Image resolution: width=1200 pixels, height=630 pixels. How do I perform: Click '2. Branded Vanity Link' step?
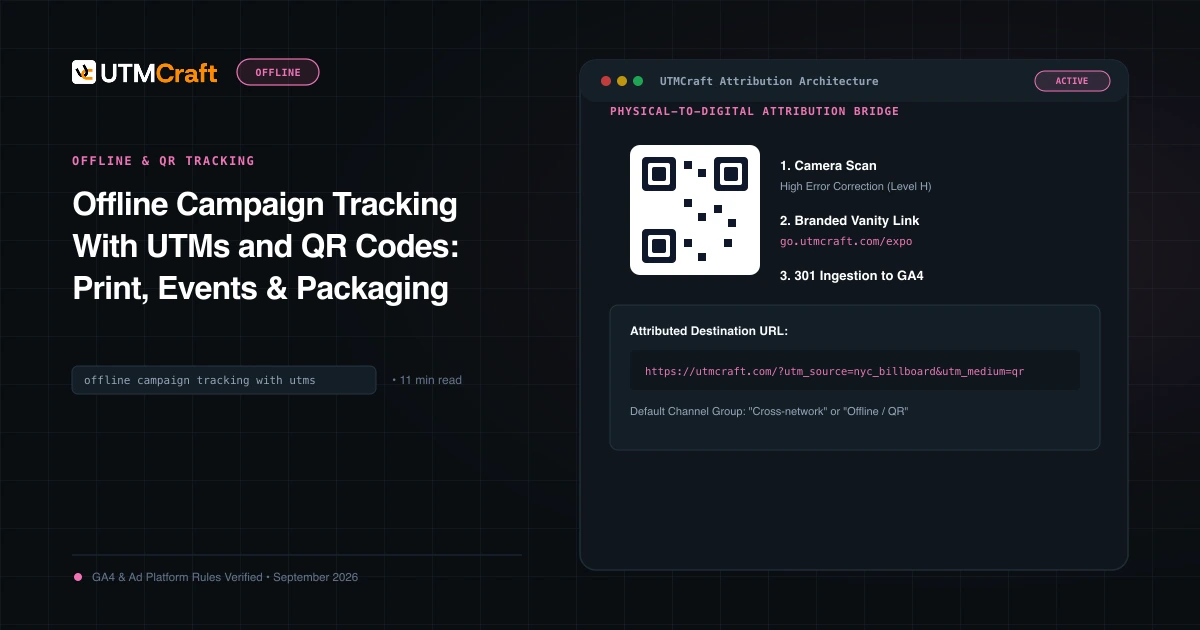tap(850, 220)
